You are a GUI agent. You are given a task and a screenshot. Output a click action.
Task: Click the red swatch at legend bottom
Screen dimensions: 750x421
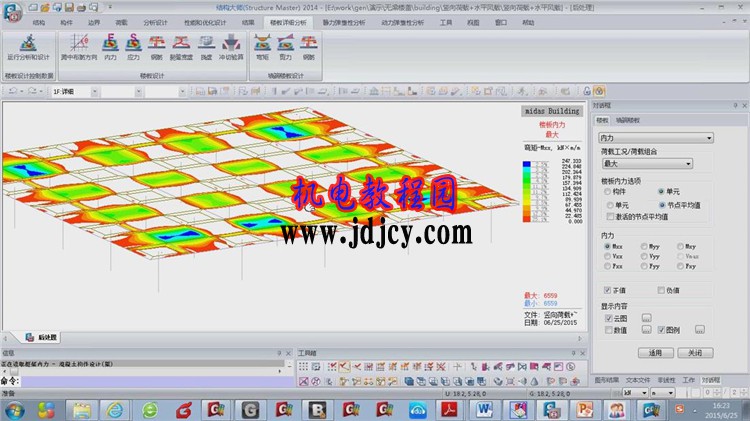(x=527, y=219)
